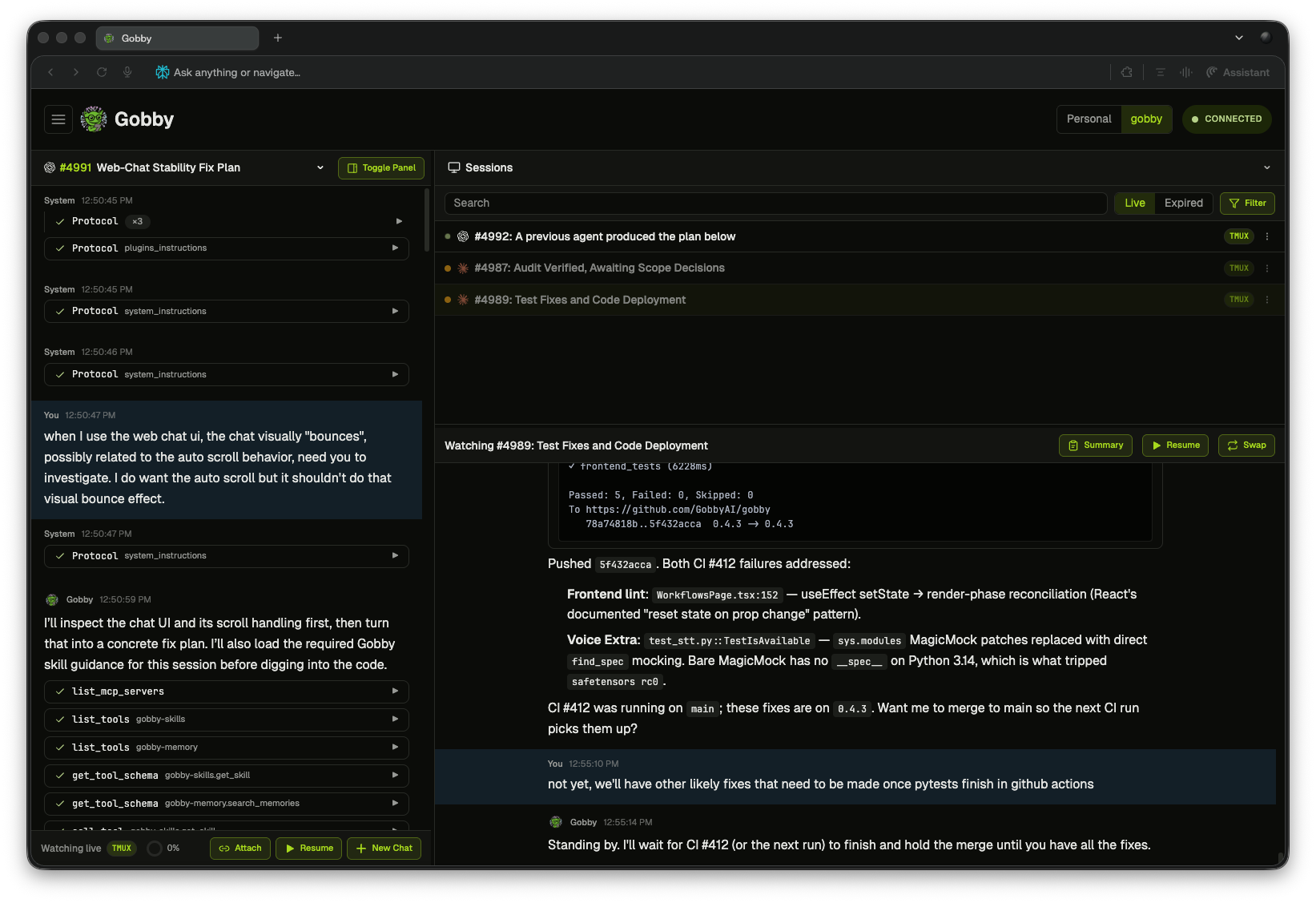
Task: Click the Summary button
Action: pyautogui.click(x=1096, y=445)
